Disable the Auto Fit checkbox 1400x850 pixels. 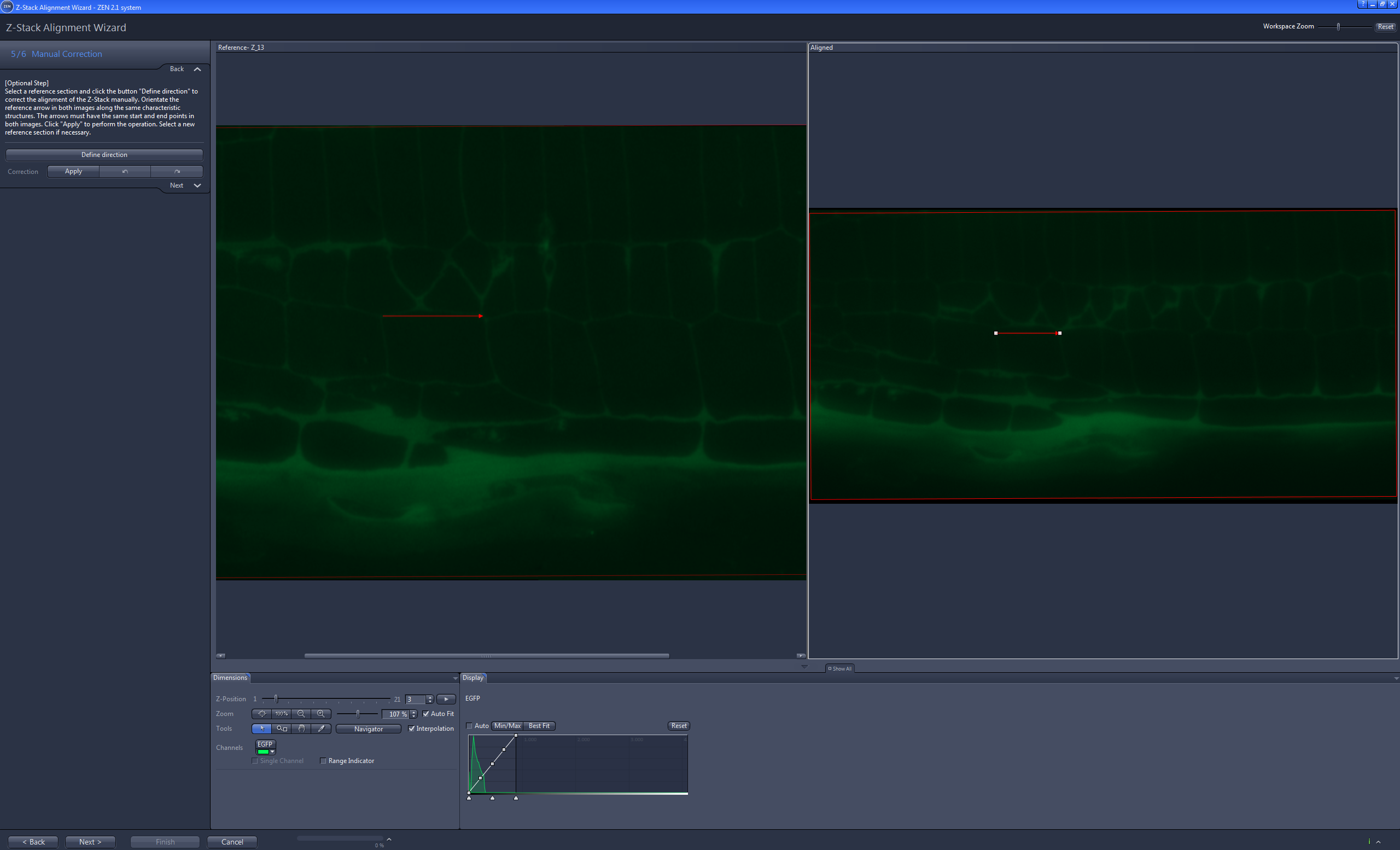coord(426,714)
